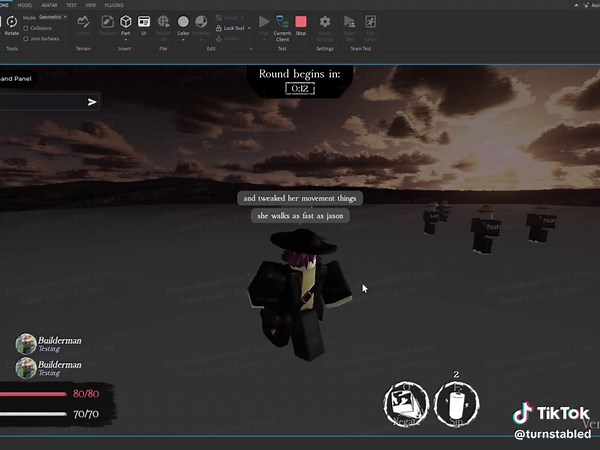Click the first Builderman avatar
This screenshot has width=600, height=450.
(x=26, y=343)
